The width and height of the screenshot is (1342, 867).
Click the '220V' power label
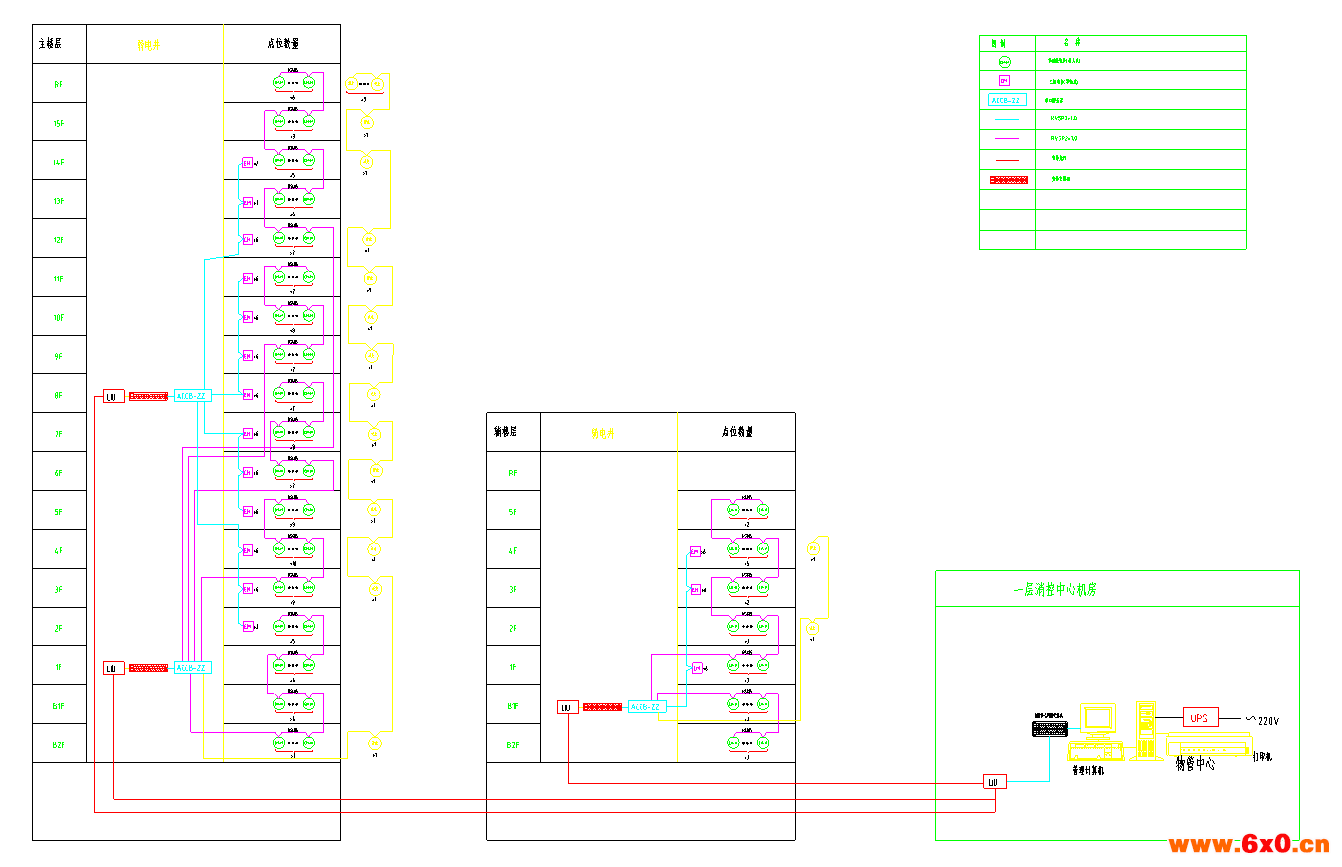pyautogui.click(x=1268, y=720)
